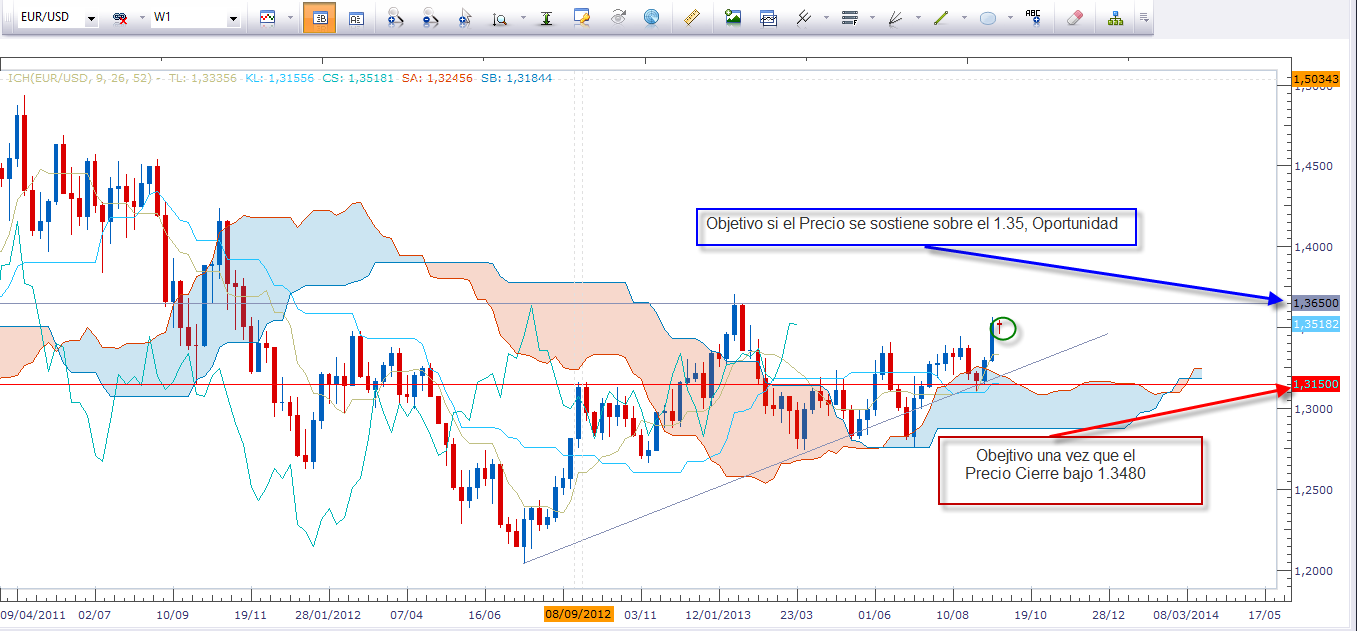Click the 1,2000 price axis label
Screen dimensions: 1357x631
pyautogui.click(x=1314, y=571)
